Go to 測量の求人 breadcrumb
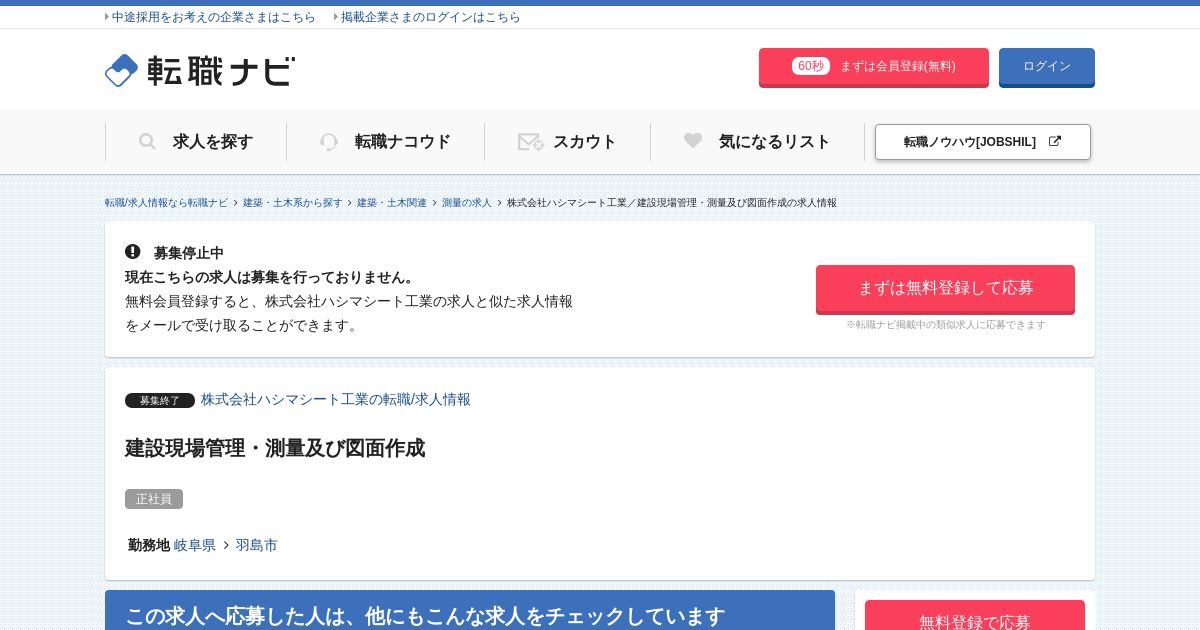 click(467, 203)
